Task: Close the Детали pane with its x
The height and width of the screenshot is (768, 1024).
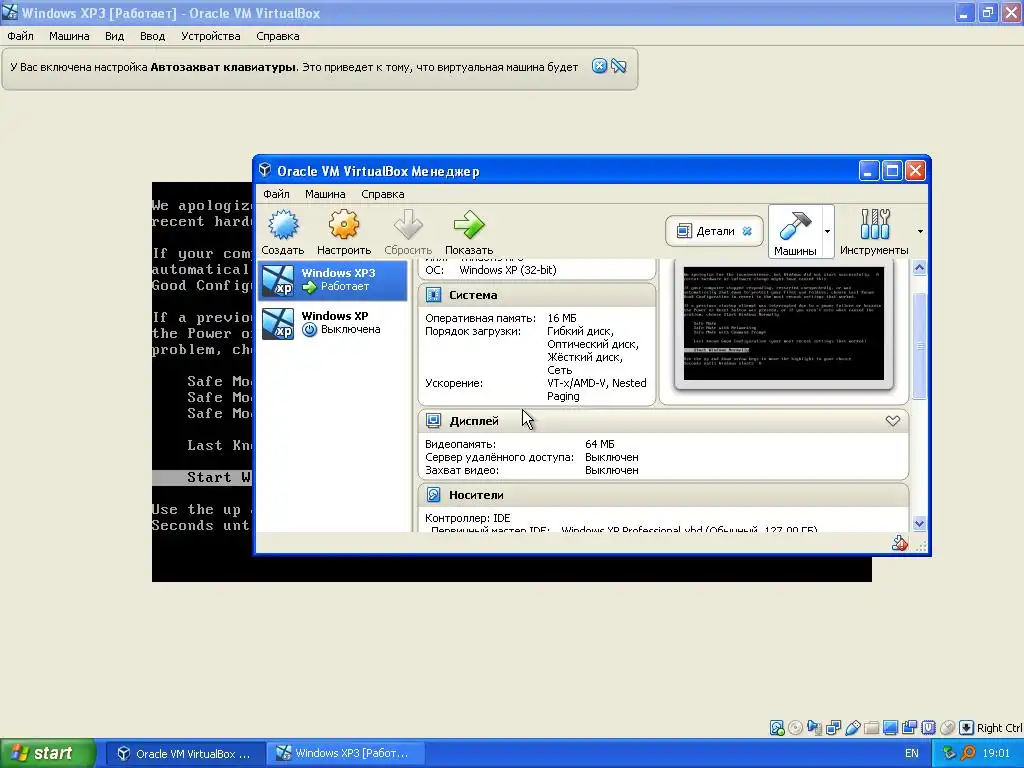Action: coord(747,231)
